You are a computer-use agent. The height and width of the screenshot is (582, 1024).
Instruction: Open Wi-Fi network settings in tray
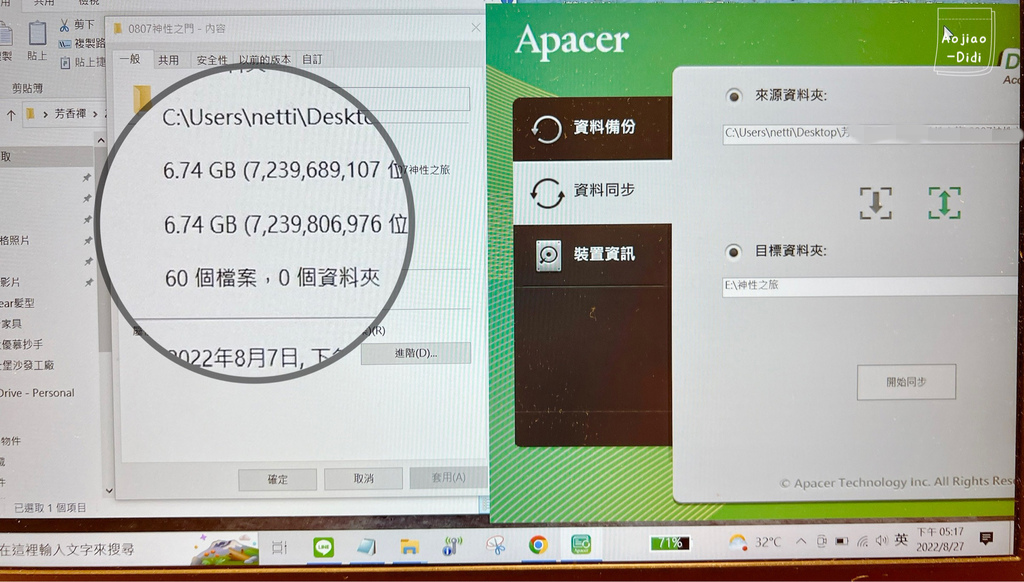[x=863, y=541]
